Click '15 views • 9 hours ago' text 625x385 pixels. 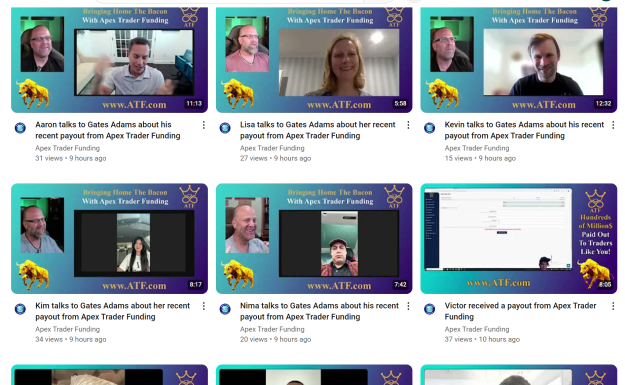[480, 158]
